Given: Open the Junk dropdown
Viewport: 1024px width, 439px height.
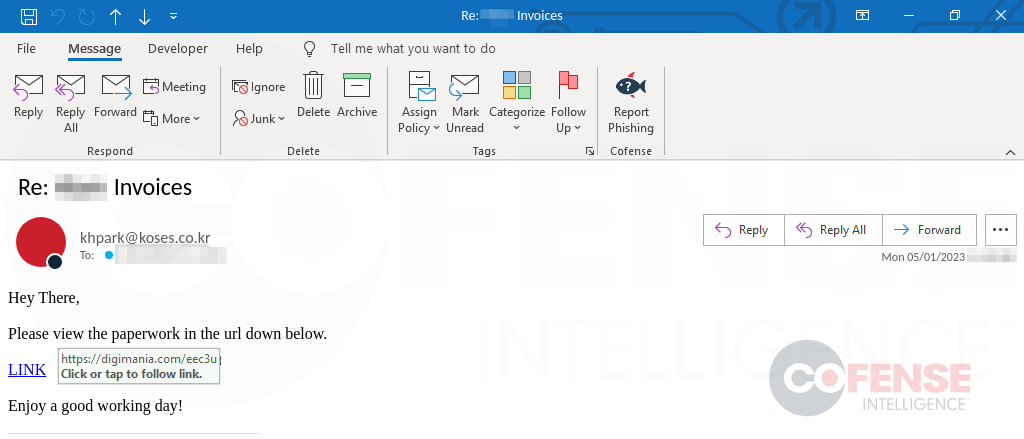Looking at the screenshot, I should (x=259, y=119).
